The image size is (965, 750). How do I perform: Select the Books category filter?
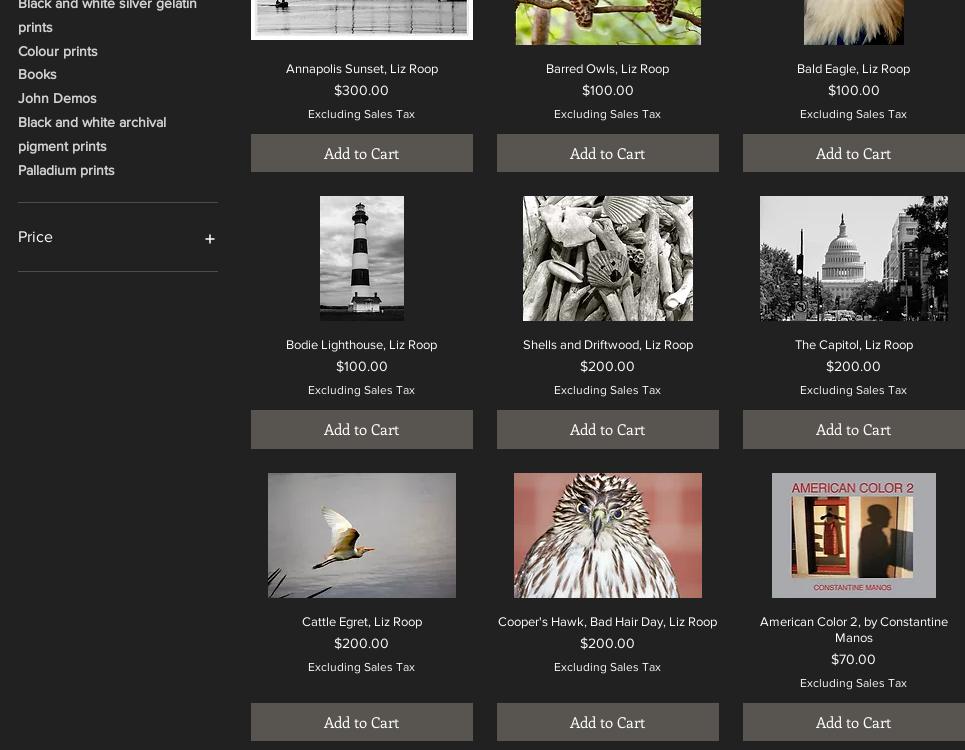[x=37, y=74]
